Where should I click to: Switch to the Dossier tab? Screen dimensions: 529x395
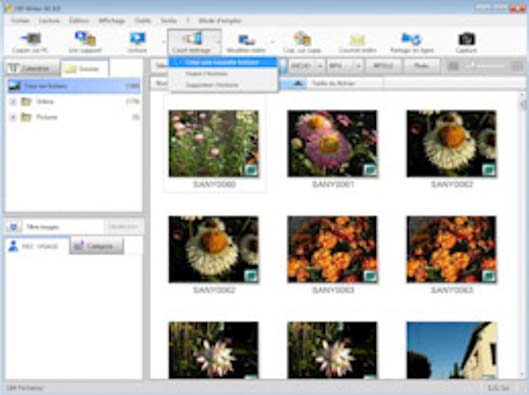coord(84,69)
